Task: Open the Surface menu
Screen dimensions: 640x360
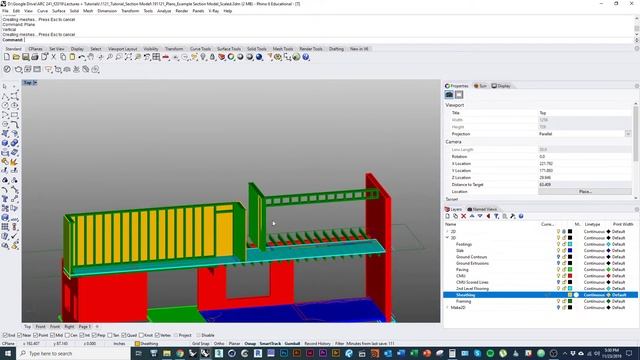Action: [58, 11]
